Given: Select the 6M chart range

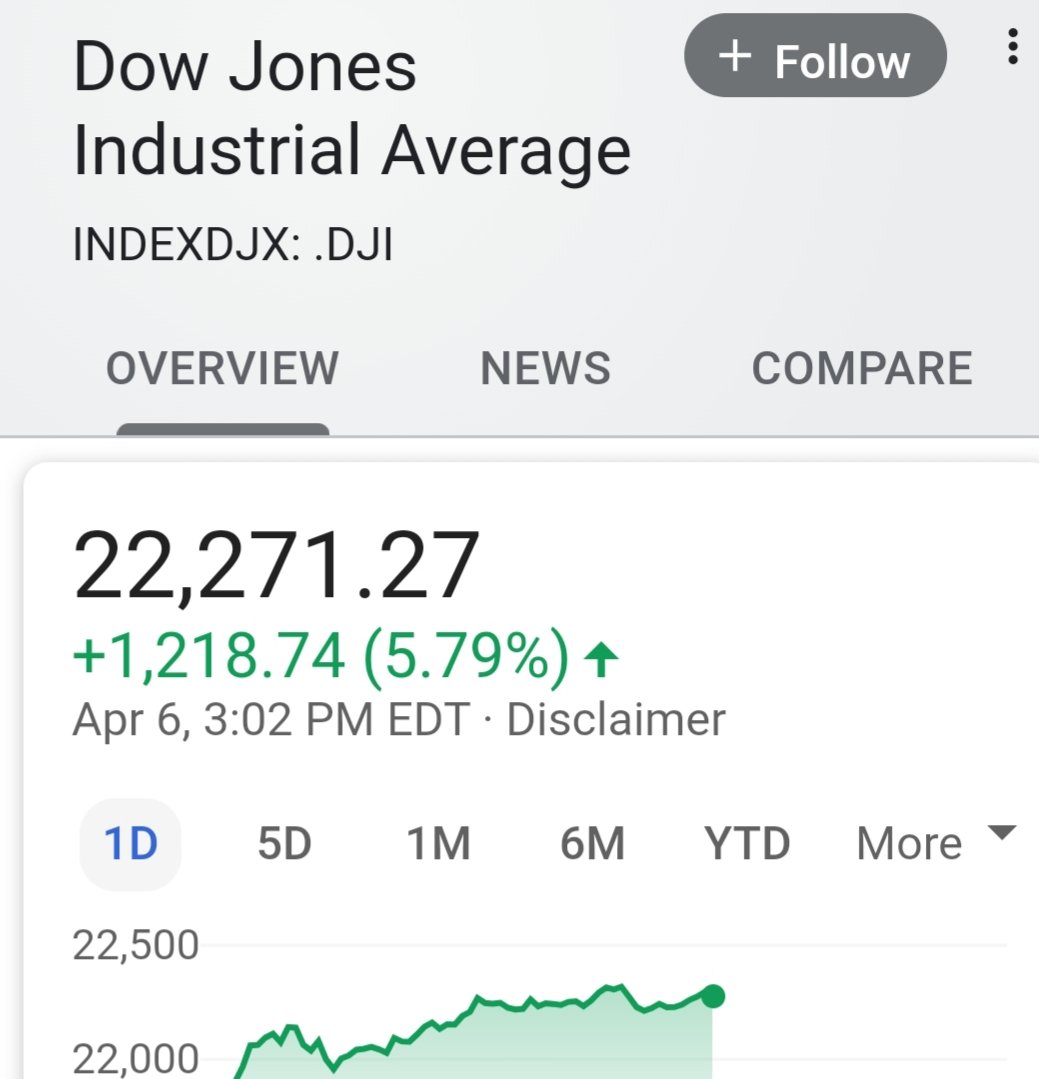Looking at the screenshot, I should (x=592, y=844).
